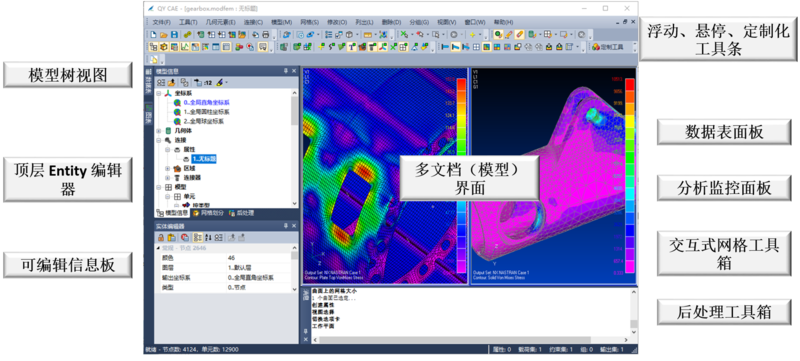Select 1..全局圆柱坐标系 in the tree
Screen dimensions: 800x361
pos(206,112)
